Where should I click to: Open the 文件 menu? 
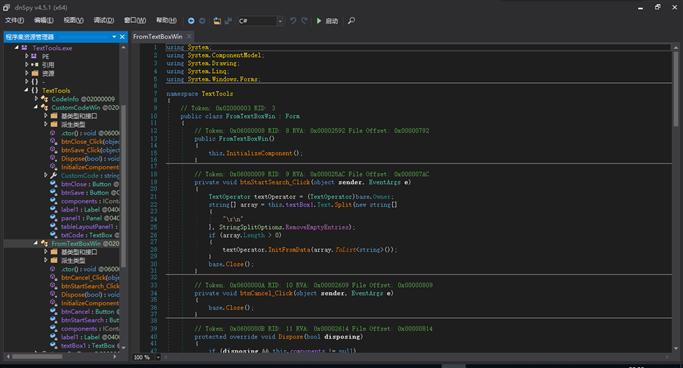point(14,20)
